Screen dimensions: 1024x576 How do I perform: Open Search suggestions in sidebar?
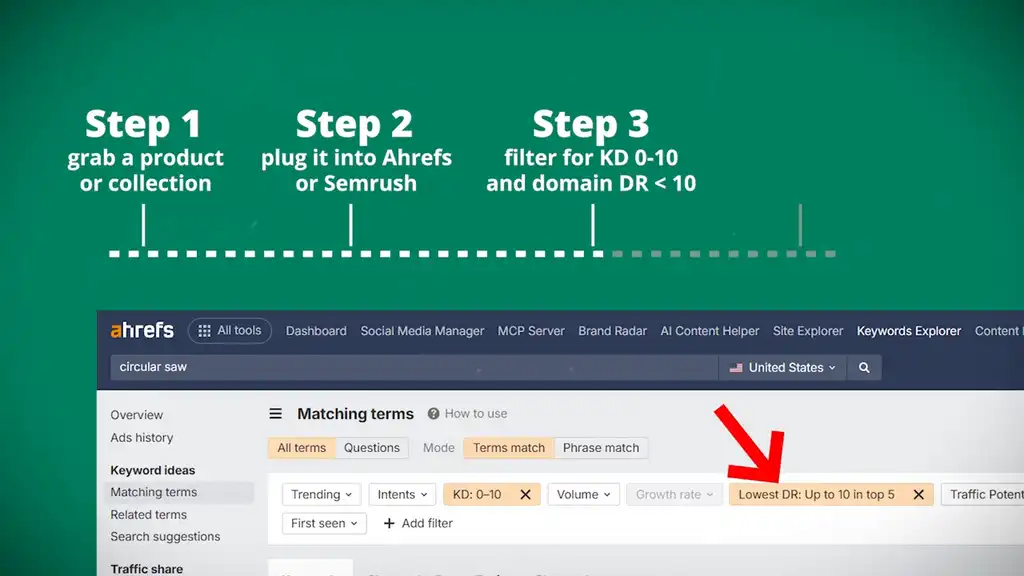tap(165, 536)
